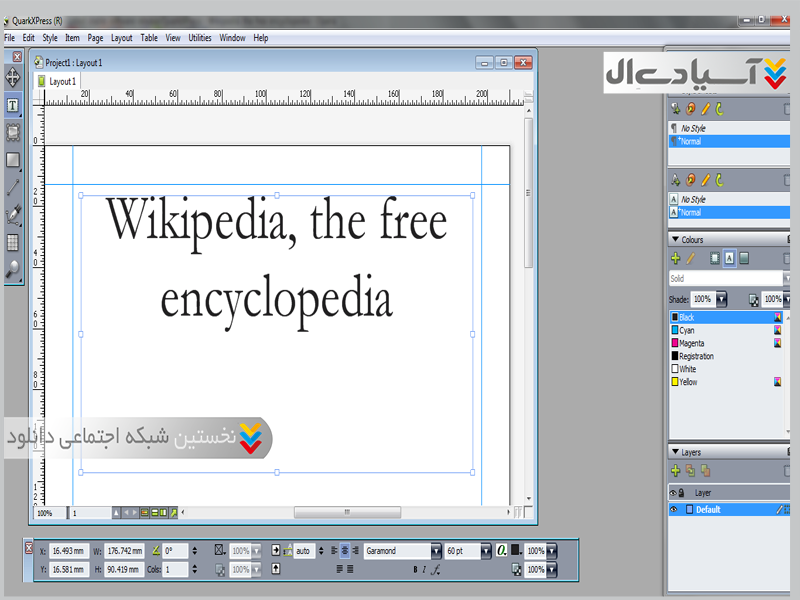Click the X position input field
The height and width of the screenshot is (600, 800).
coord(69,551)
